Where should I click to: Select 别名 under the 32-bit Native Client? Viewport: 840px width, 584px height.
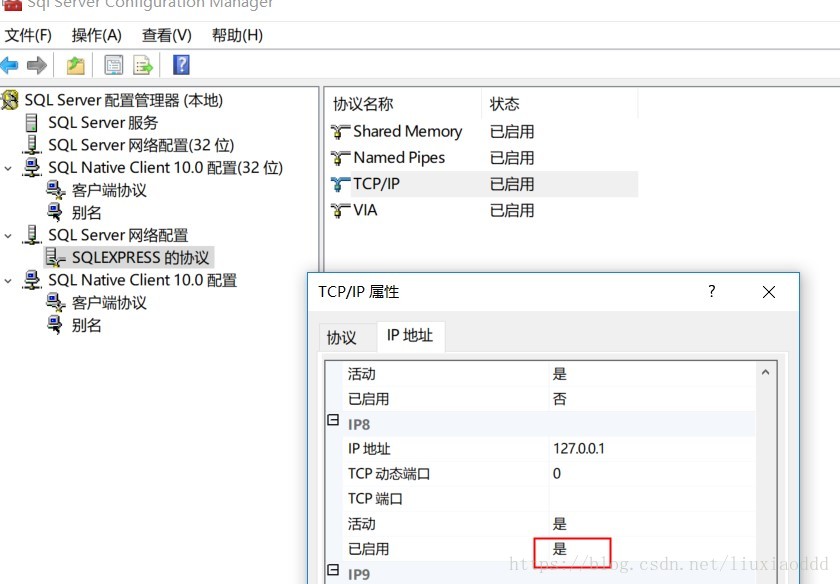(86, 213)
